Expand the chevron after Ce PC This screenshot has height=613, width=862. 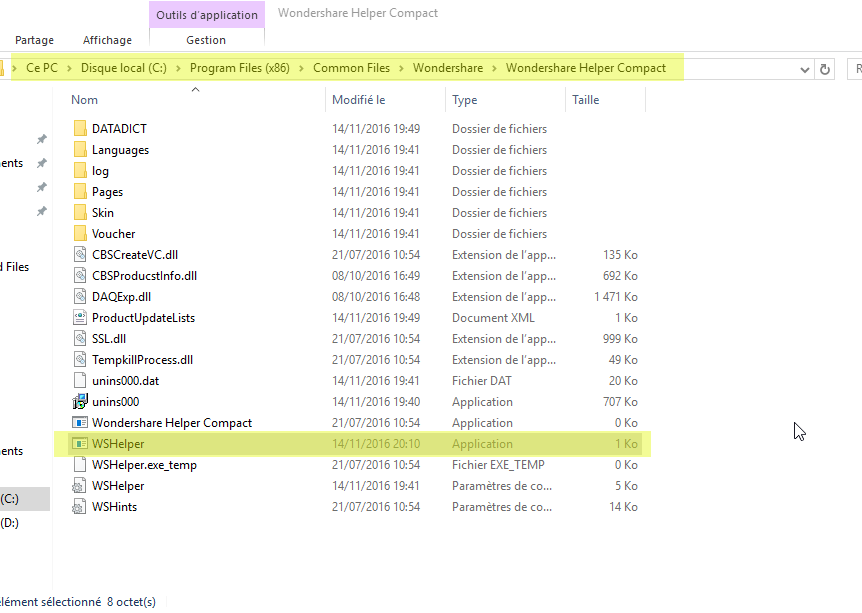point(69,68)
